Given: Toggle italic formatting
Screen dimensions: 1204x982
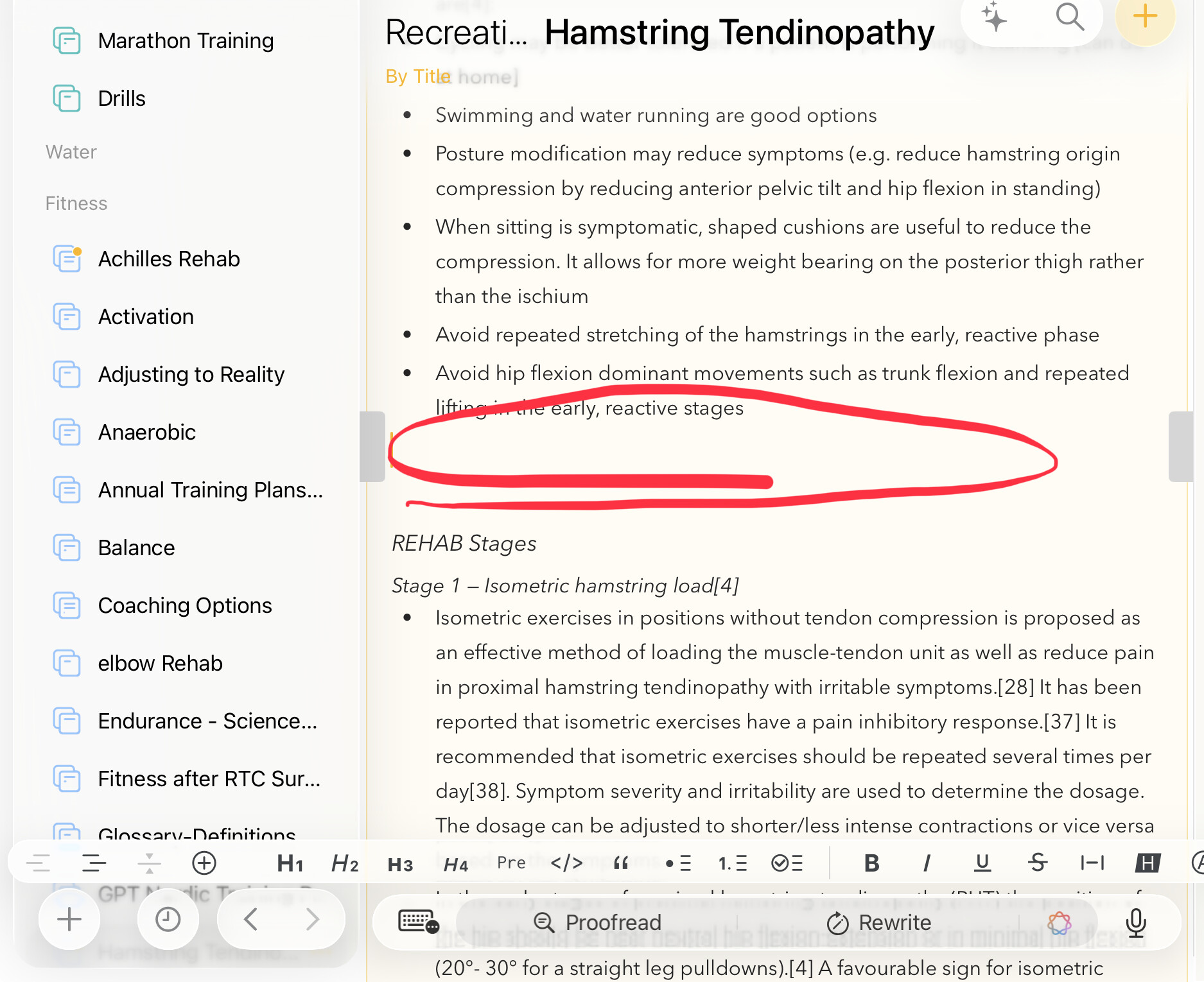Looking at the screenshot, I should [x=926, y=864].
